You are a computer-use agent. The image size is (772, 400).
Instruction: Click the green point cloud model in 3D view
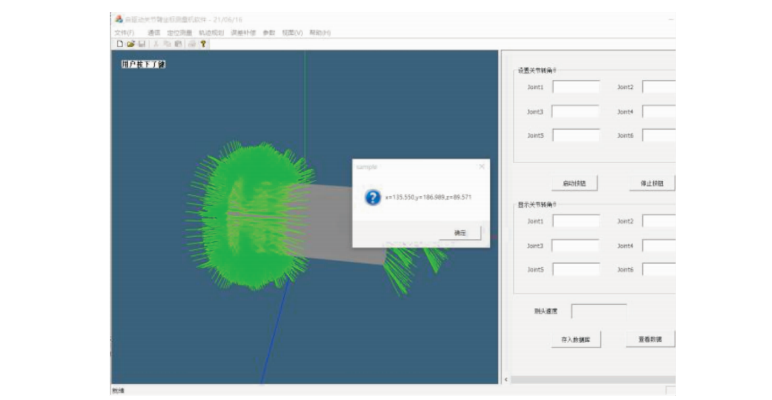coord(249,217)
